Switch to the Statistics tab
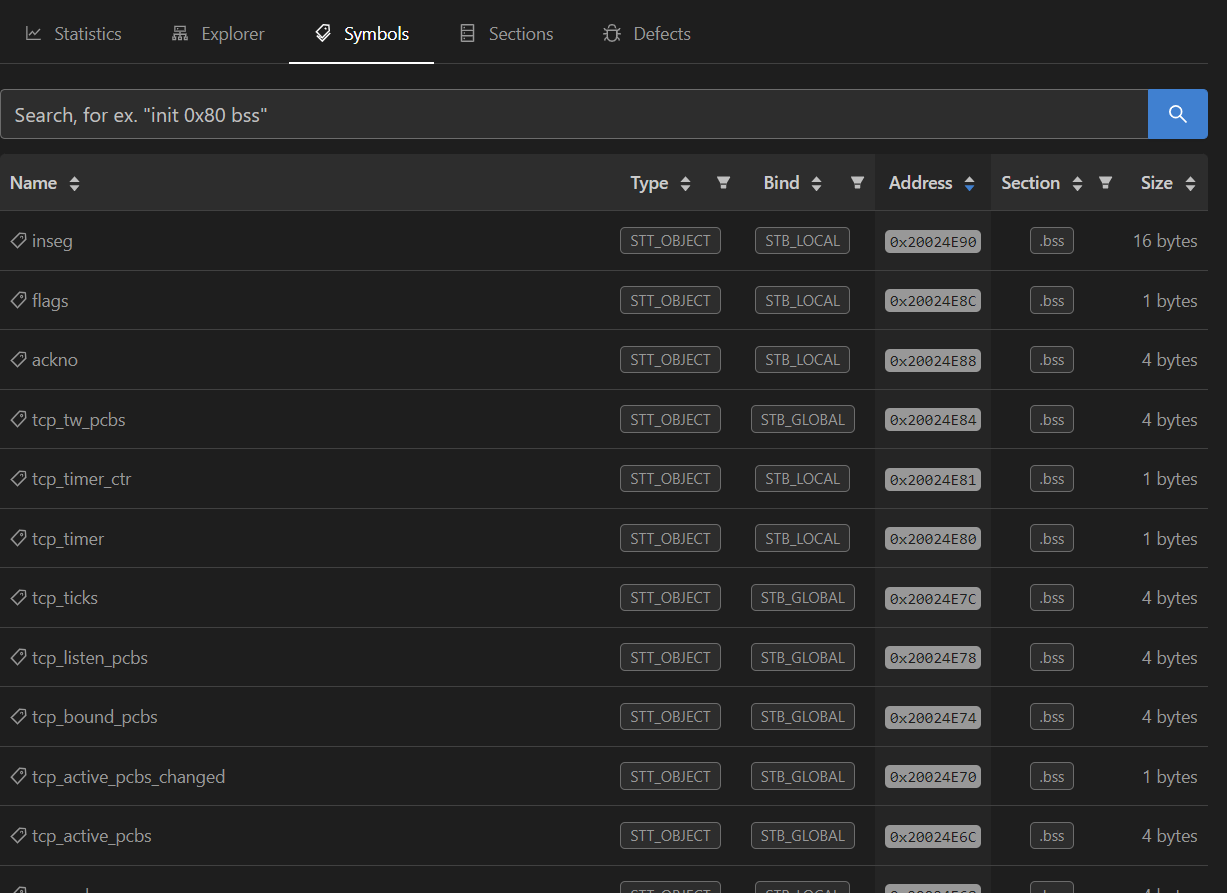This screenshot has width=1227, height=893. tap(74, 34)
